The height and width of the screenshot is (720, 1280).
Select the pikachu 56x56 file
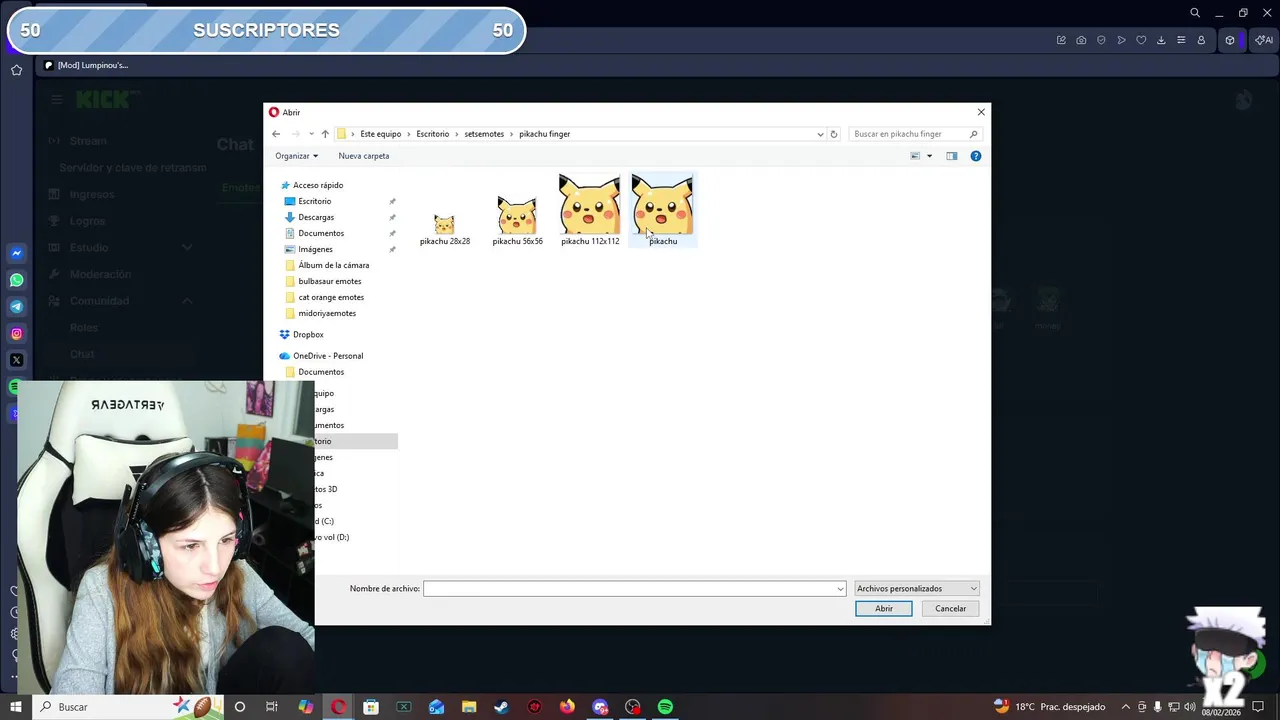(x=517, y=220)
